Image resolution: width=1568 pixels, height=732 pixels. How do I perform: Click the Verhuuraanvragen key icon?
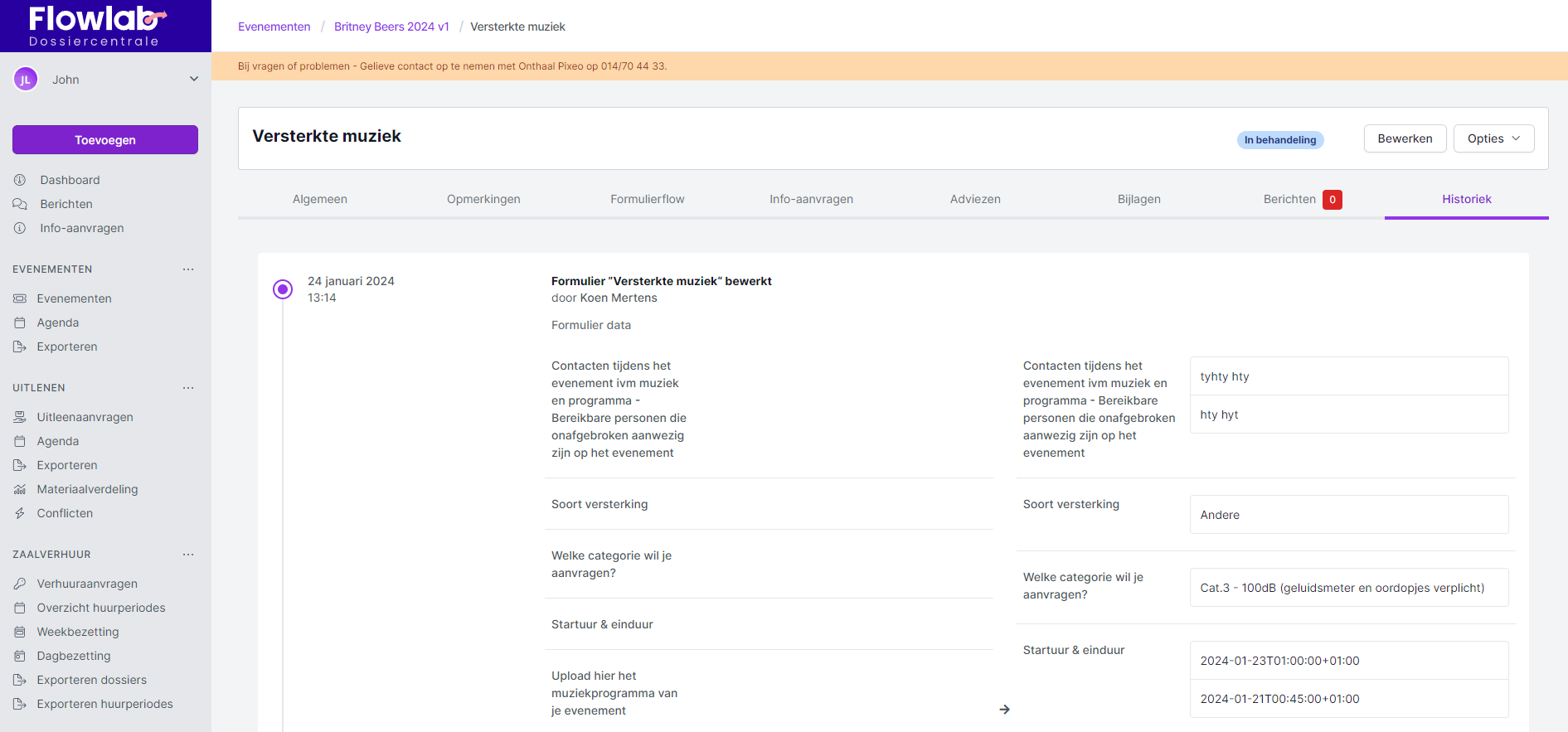(x=20, y=584)
